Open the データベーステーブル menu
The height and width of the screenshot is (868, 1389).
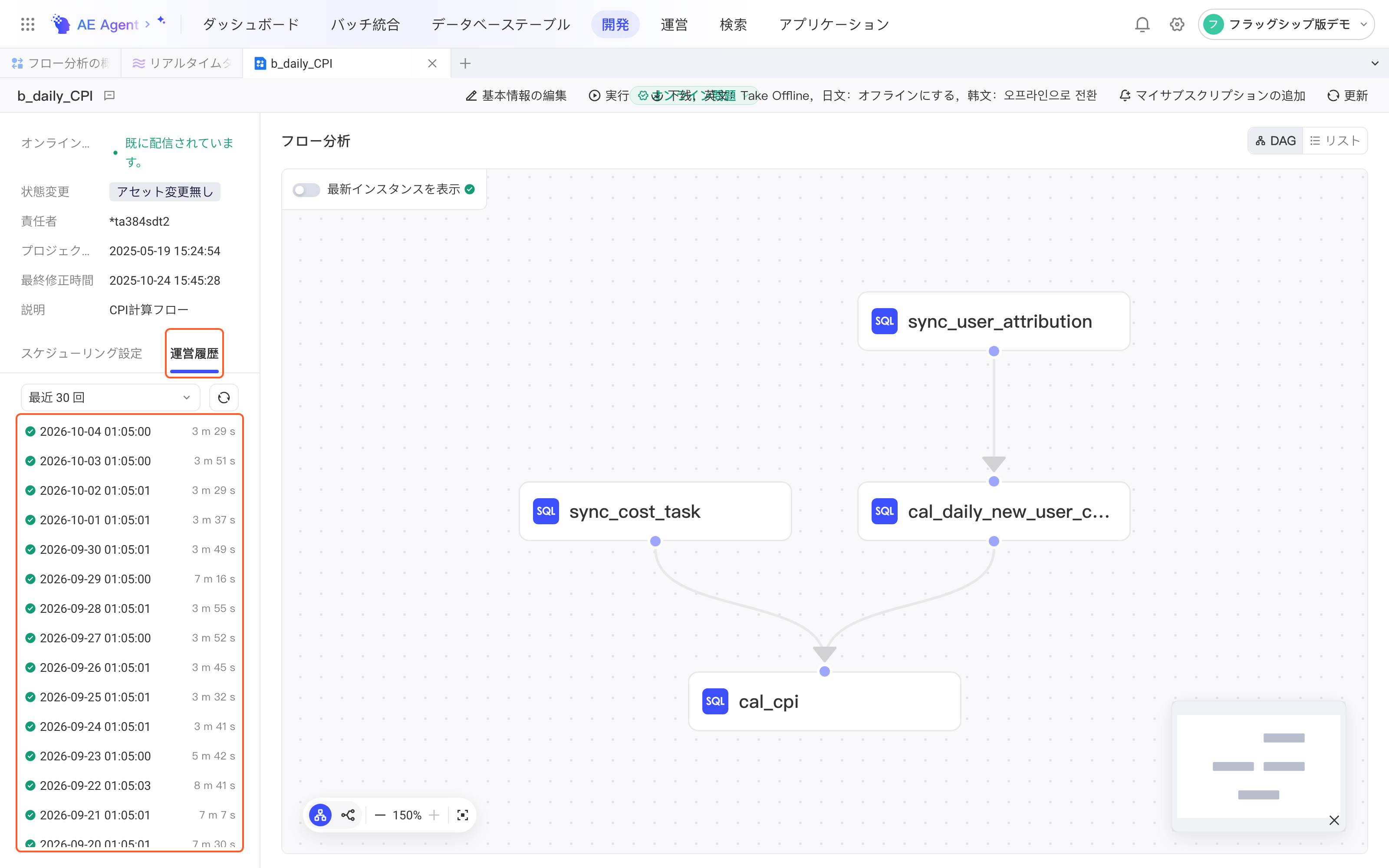pyautogui.click(x=500, y=24)
